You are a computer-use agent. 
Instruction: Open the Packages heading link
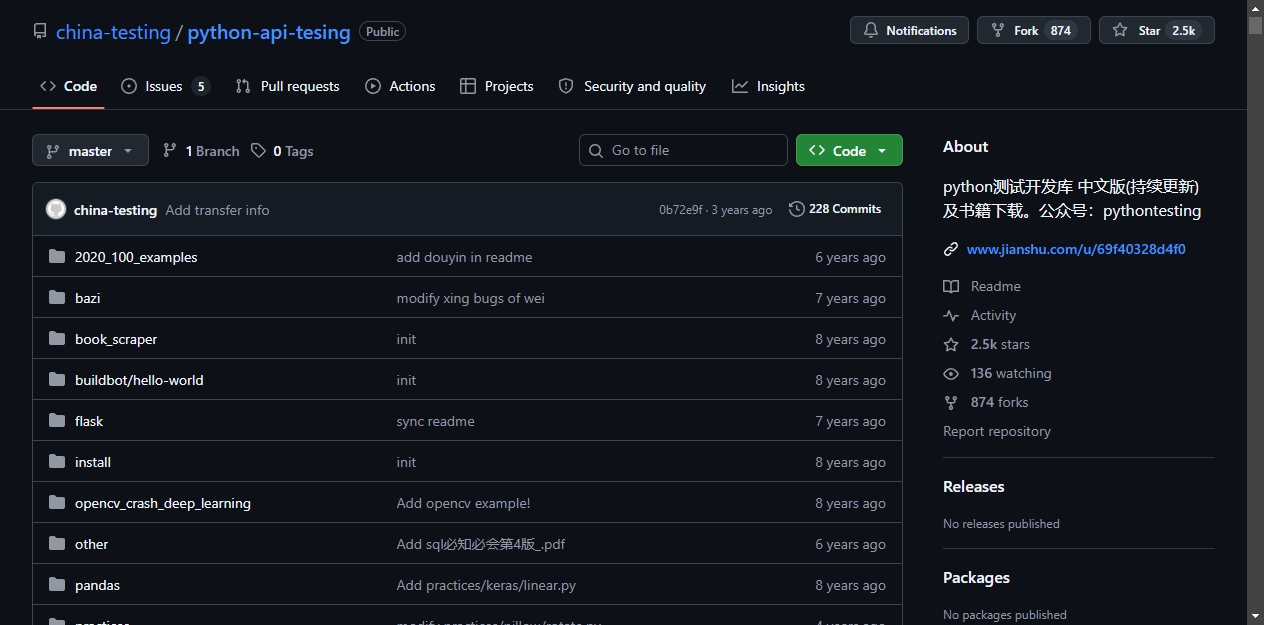[x=976, y=577]
